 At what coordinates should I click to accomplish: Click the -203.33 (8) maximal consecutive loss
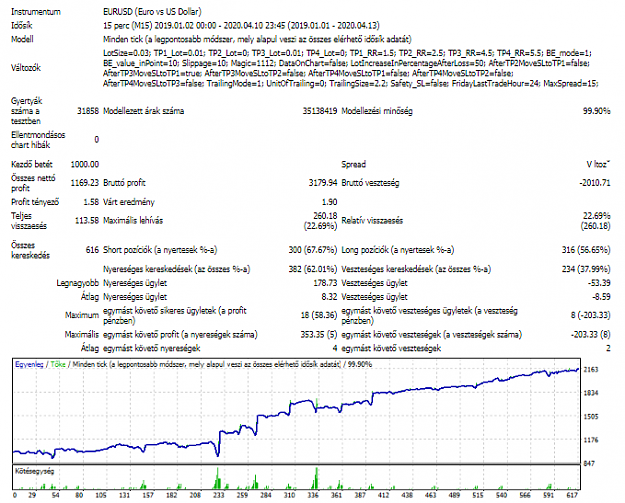[590, 334]
